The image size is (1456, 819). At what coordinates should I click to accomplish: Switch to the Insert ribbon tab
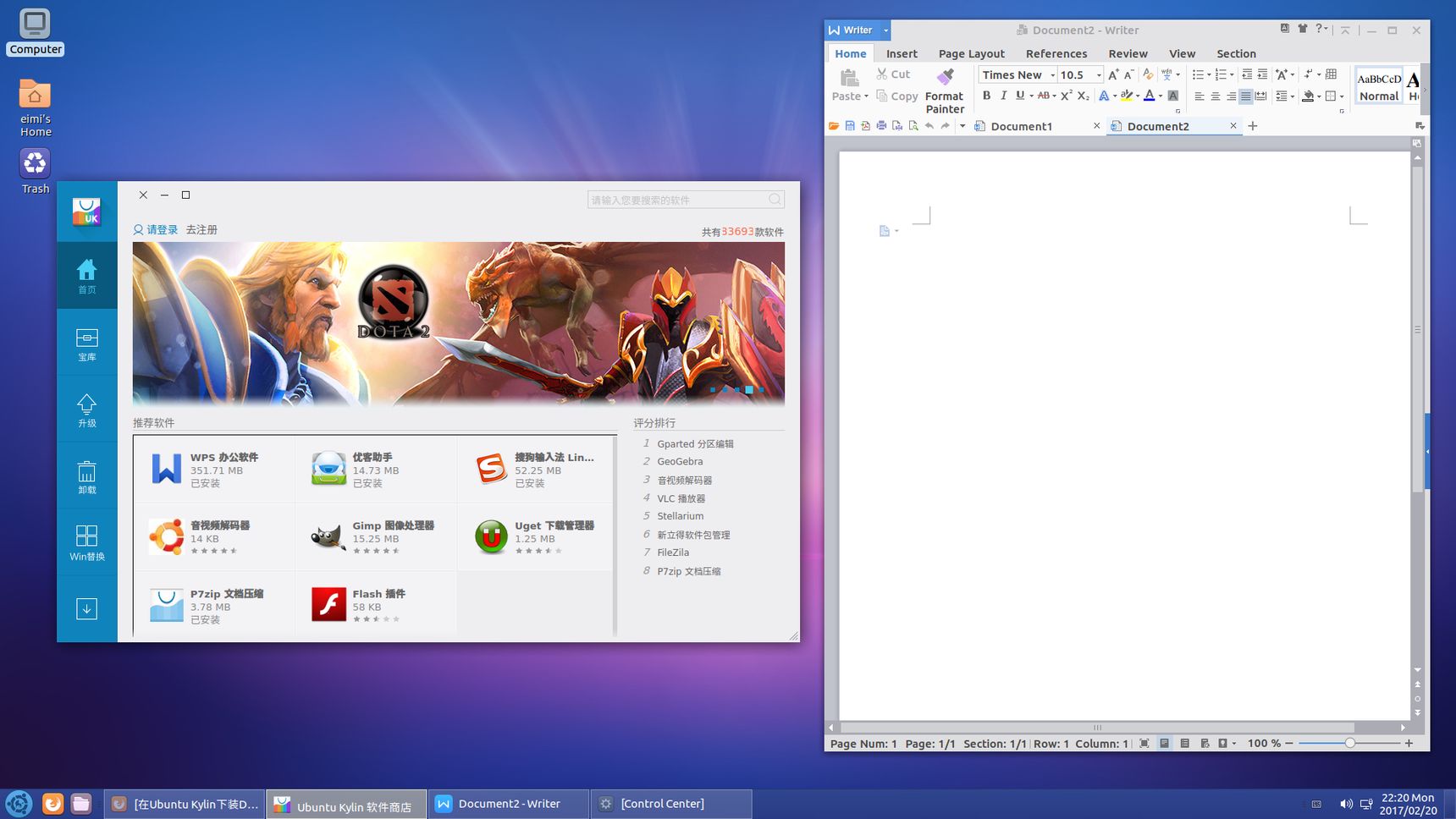tap(902, 53)
